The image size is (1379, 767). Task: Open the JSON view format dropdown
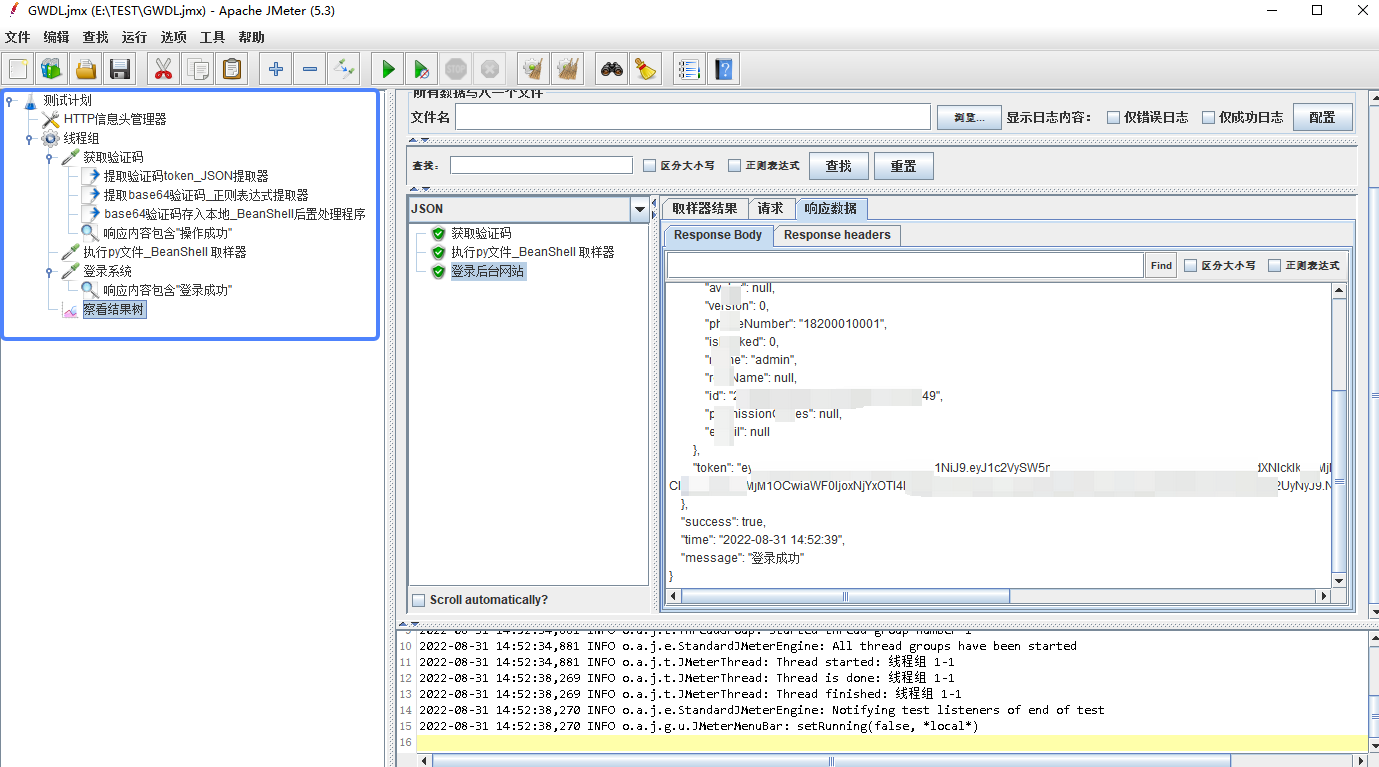pos(641,208)
